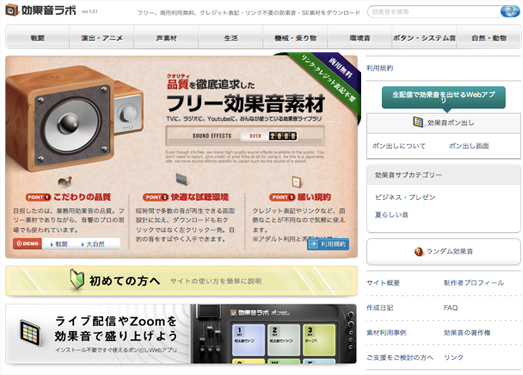Open the 演出・アニメ category menu
Viewport: 523px width, 375px height.
(102, 38)
